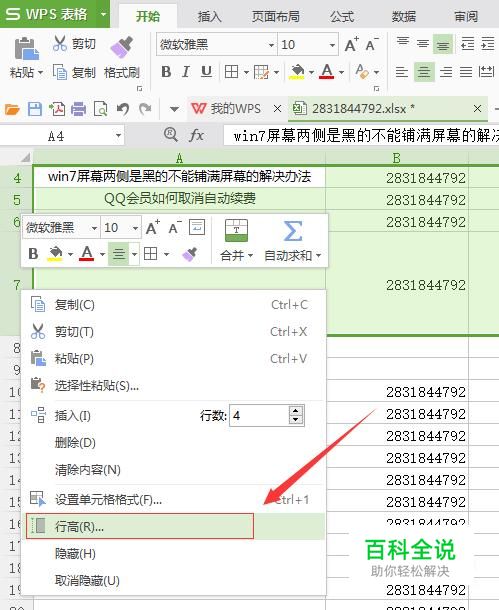Toggle top vertical alignment in ribbon
This screenshot has width=499, height=610.
[x=403, y=42]
